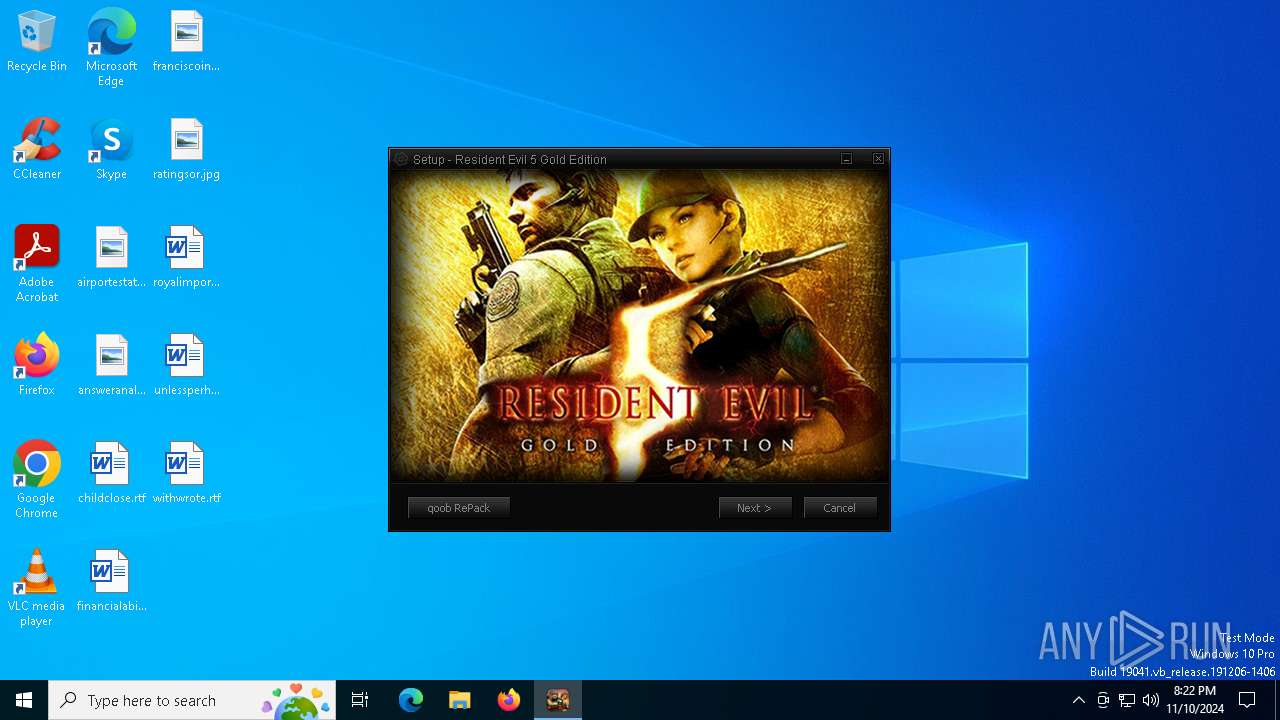This screenshot has width=1280, height=720.
Task: Select the airportestat image file icon
Action: click(x=111, y=257)
